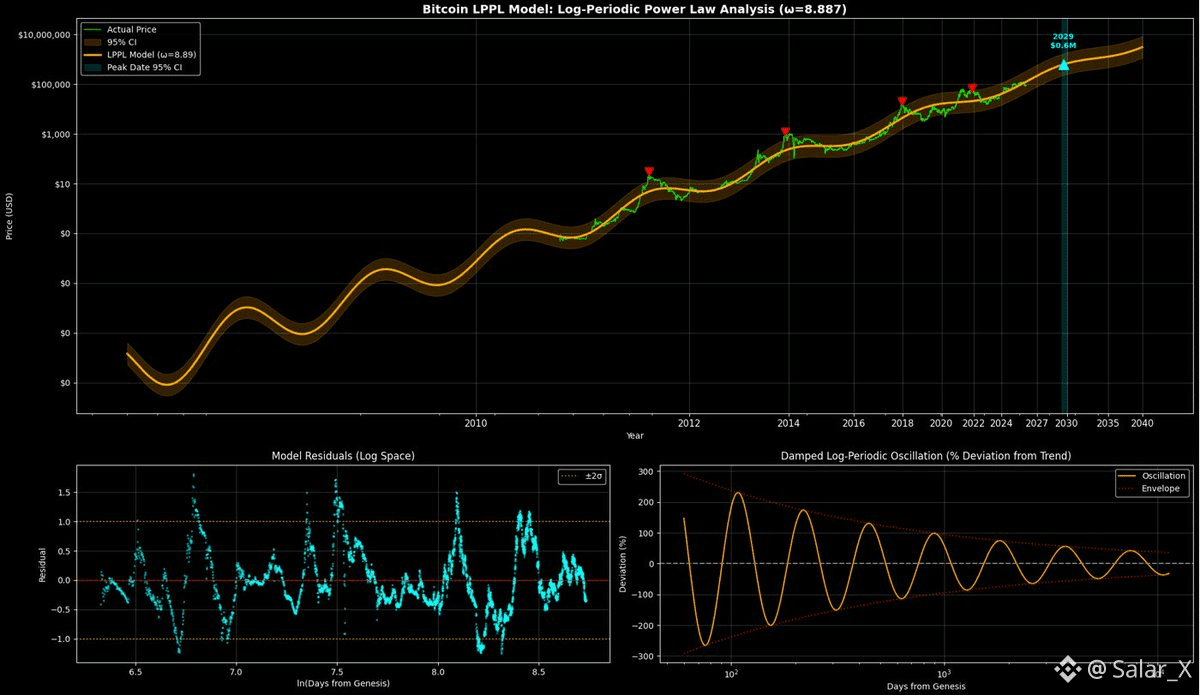Click the 2040 label on the year axis
1200x695 pixels.
(x=1142, y=423)
